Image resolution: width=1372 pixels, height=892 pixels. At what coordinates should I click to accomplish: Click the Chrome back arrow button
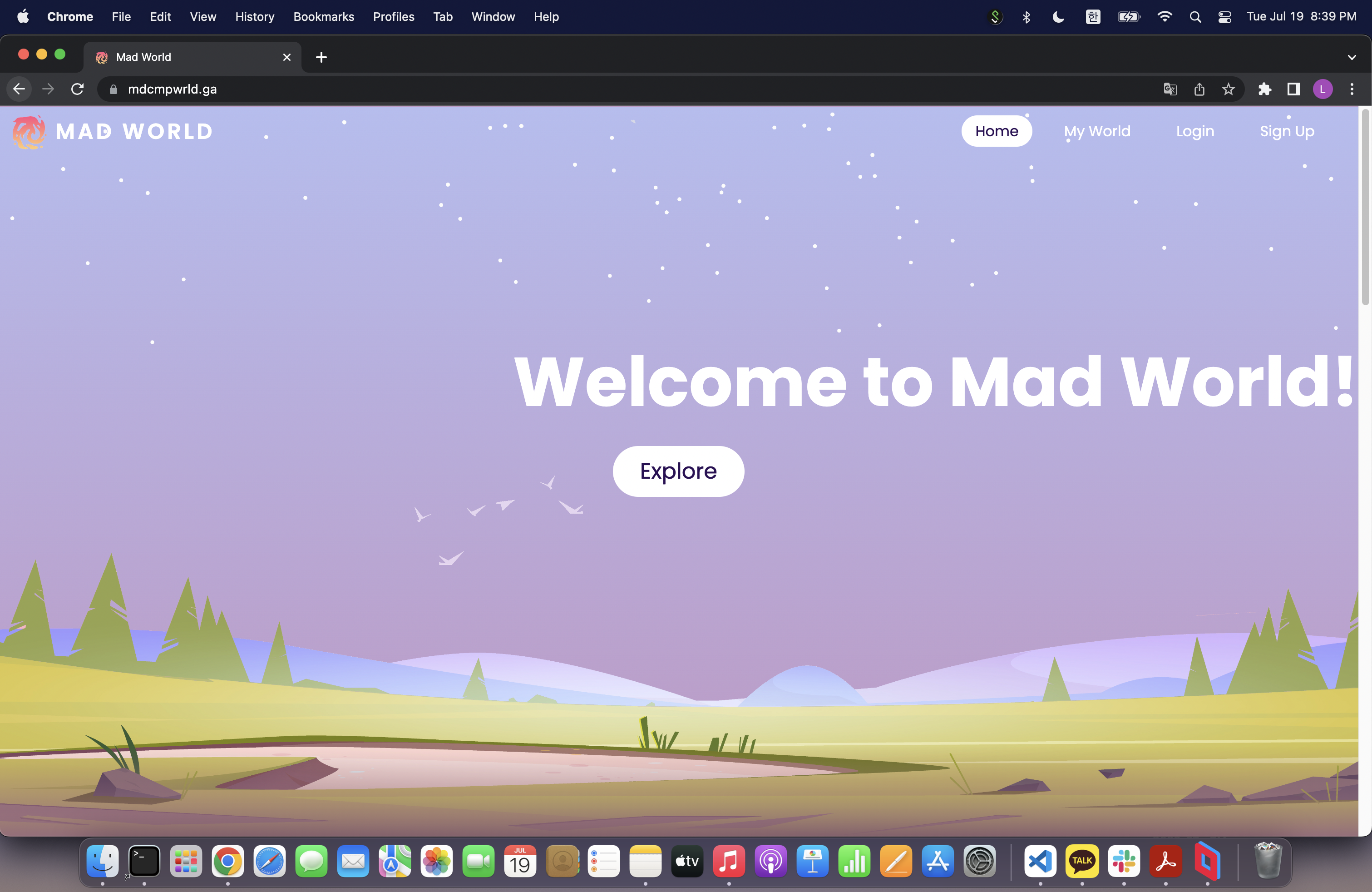click(19, 89)
